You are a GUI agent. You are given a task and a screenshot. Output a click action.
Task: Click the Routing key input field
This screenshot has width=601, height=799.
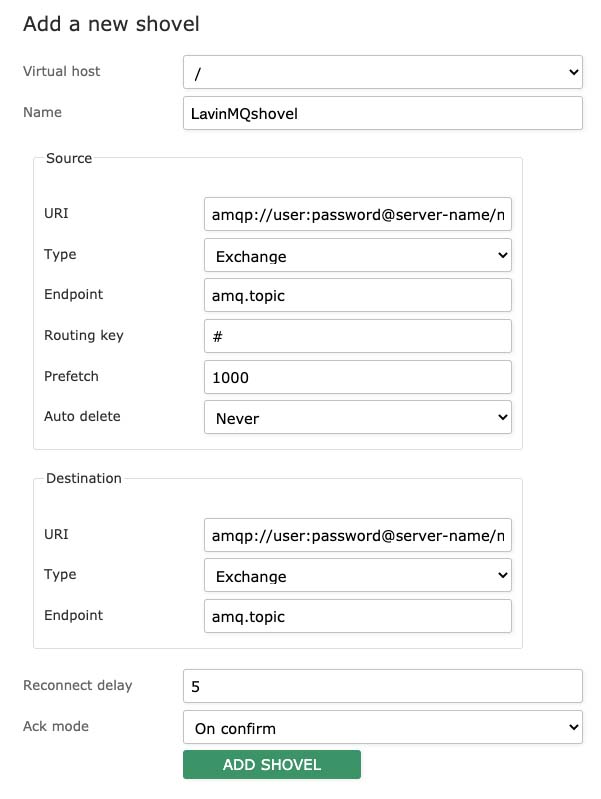point(357,336)
